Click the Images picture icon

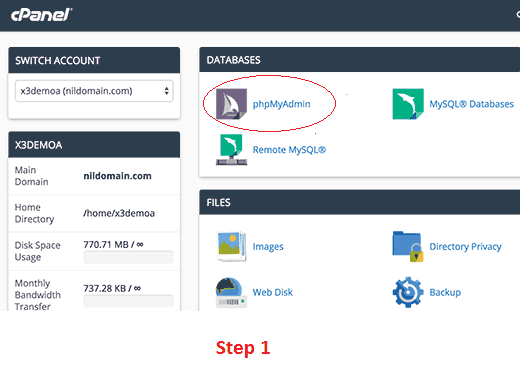231,246
